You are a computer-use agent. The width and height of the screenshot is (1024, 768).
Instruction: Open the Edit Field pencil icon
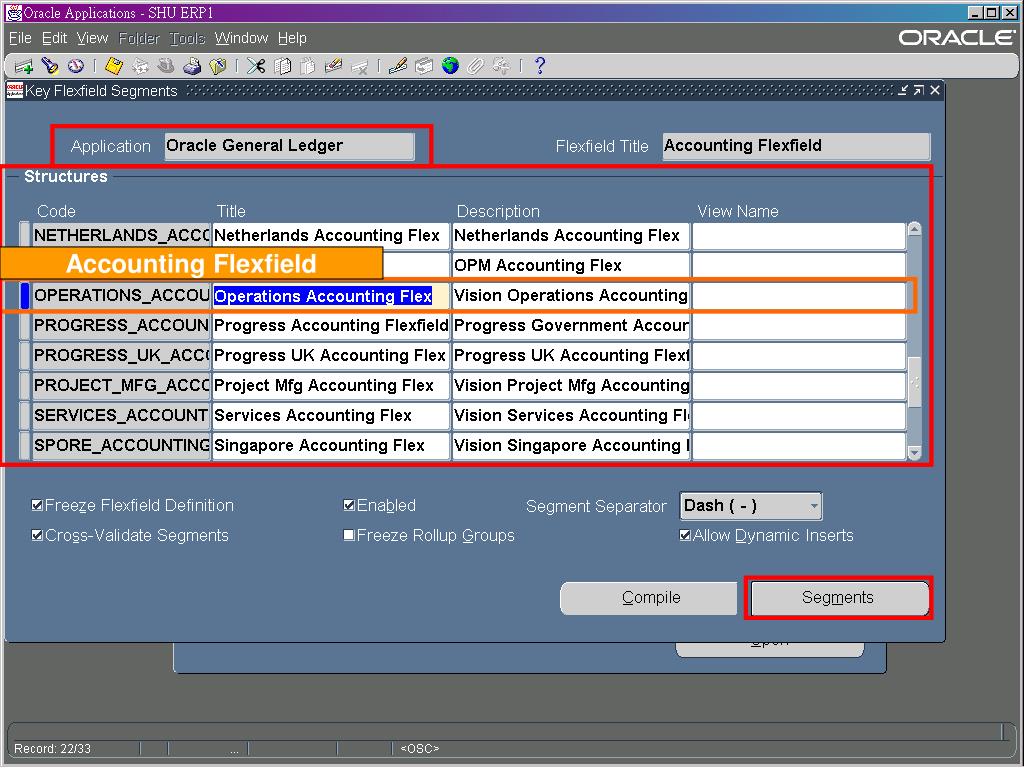pyautogui.click(x=398, y=66)
